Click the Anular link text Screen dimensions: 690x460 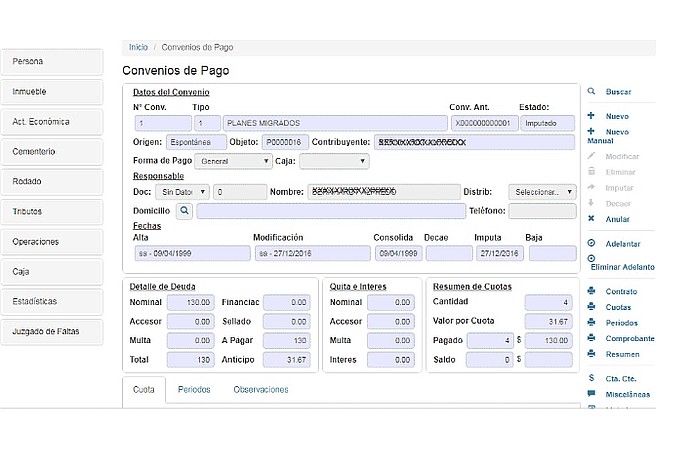point(617,219)
